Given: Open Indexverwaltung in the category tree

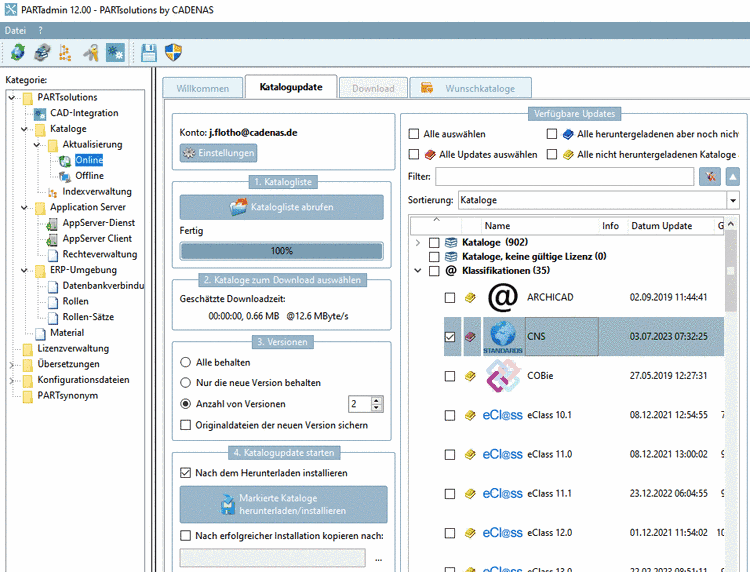Looking at the screenshot, I should [97, 191].
